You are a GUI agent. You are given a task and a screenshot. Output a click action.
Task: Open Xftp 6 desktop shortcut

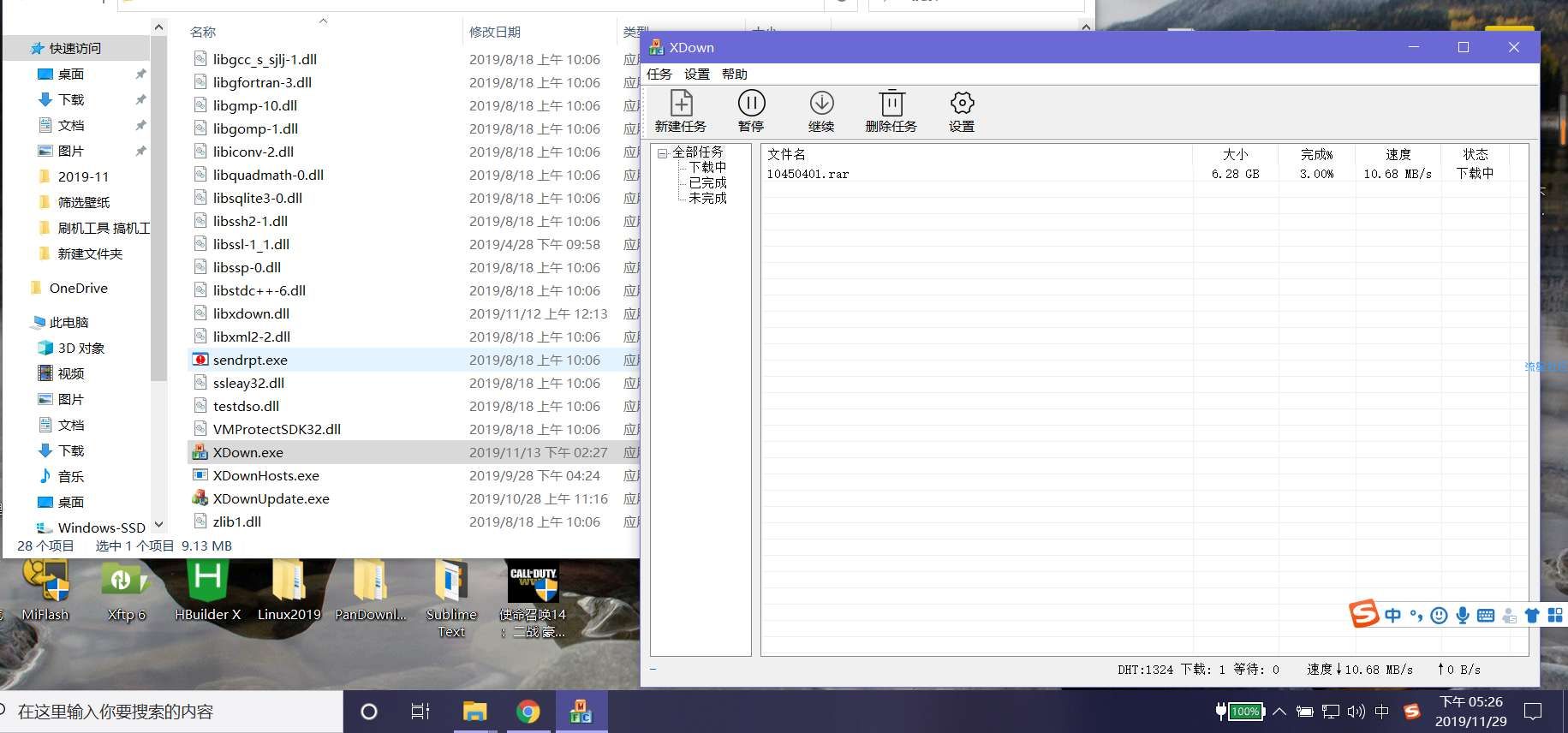tap(126, 591)
